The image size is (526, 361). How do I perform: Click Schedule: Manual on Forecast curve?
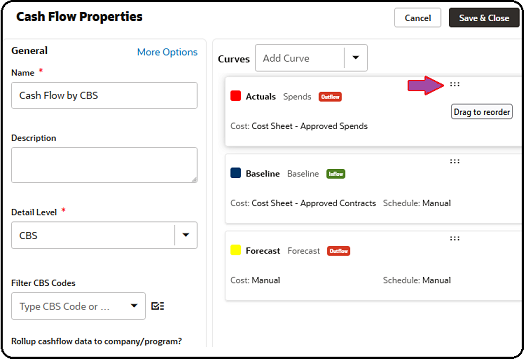417,280
